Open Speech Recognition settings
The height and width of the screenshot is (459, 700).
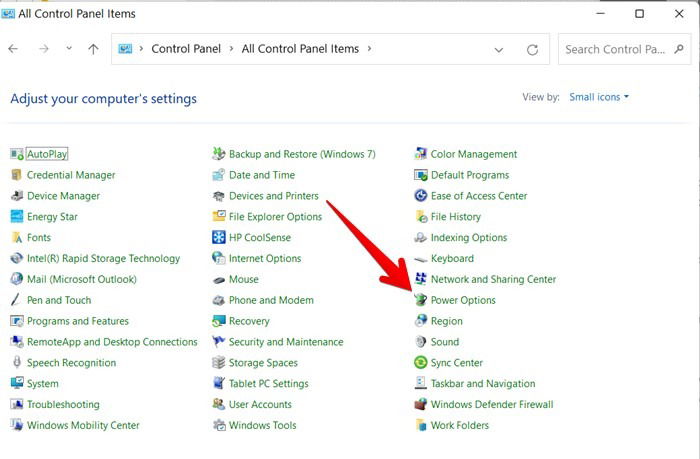tap(71, 363)
